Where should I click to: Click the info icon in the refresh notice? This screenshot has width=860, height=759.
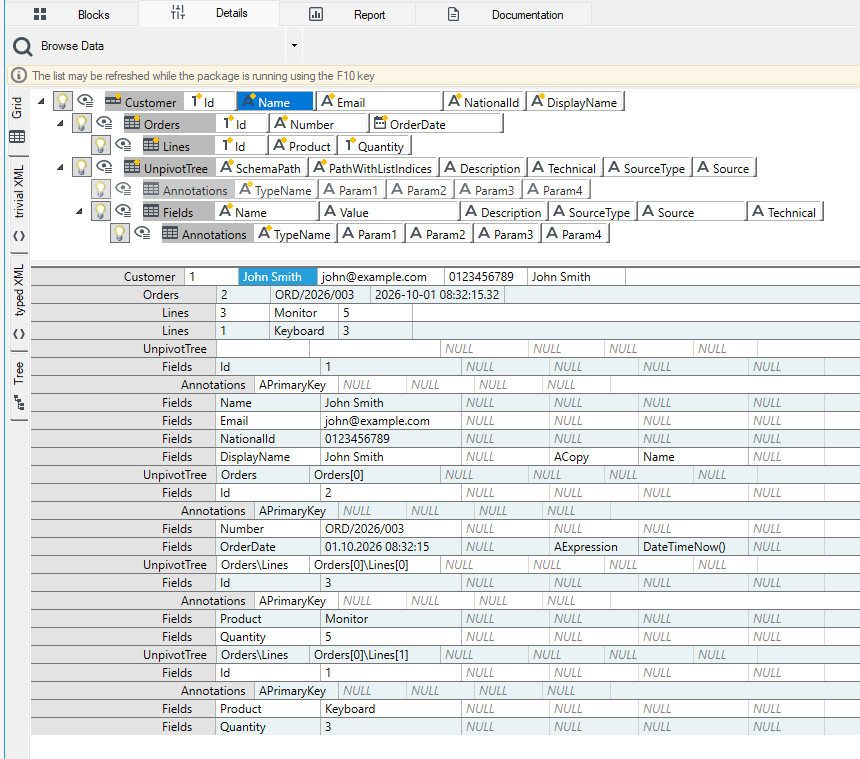(19, 75)
